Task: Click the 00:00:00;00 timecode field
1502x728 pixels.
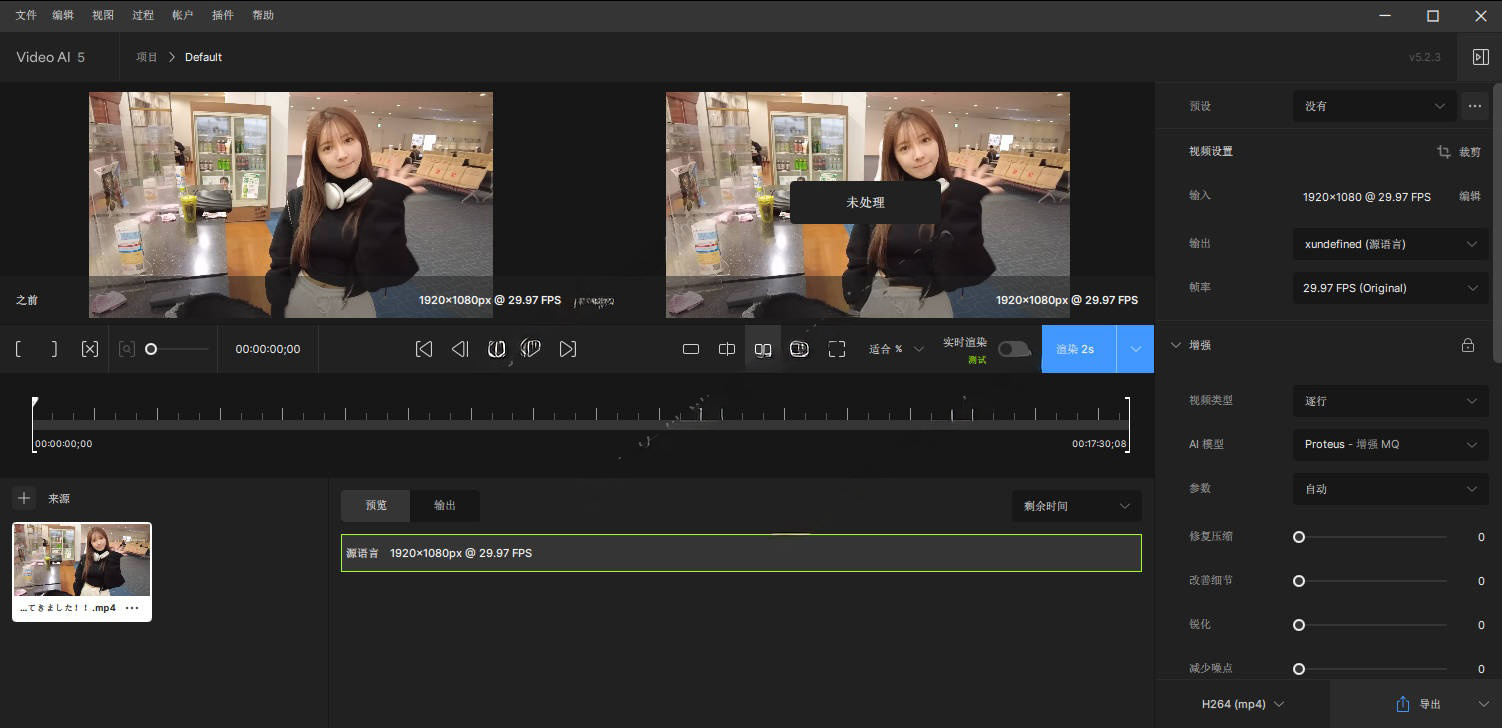Action: tap(268, 349)
